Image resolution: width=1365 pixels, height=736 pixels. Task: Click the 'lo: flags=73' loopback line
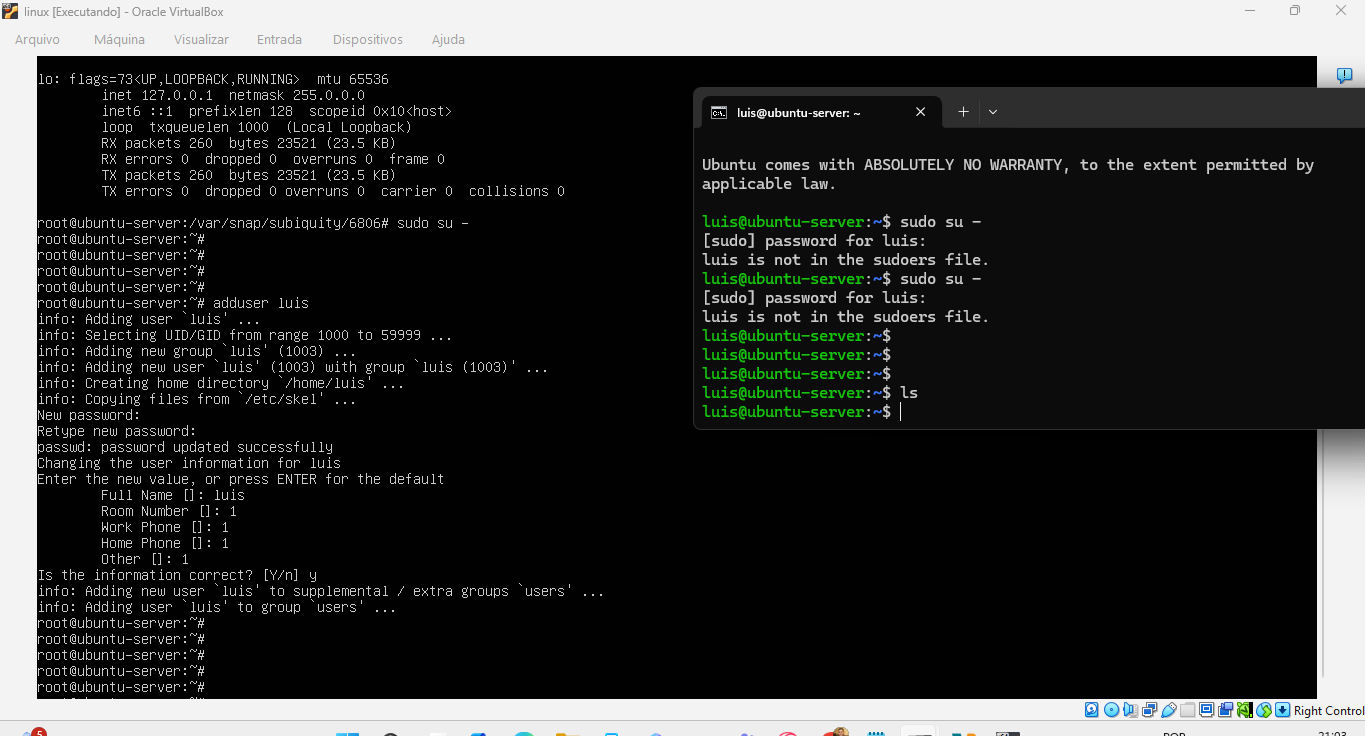click(x=213, y=79)
